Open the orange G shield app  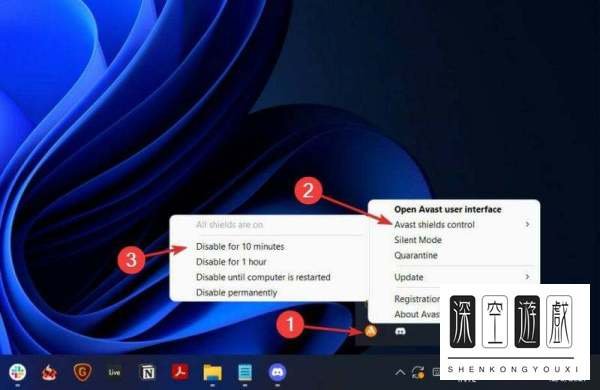(x=82, y=372)
